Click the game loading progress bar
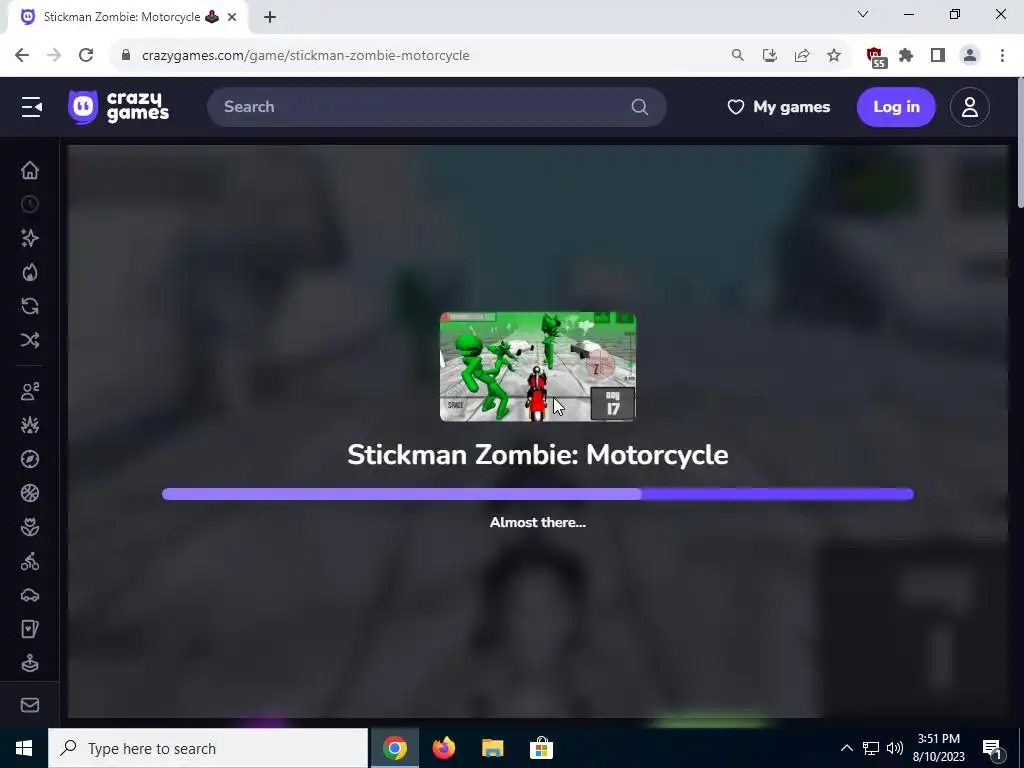1024x768 pixels. point(537,494)
